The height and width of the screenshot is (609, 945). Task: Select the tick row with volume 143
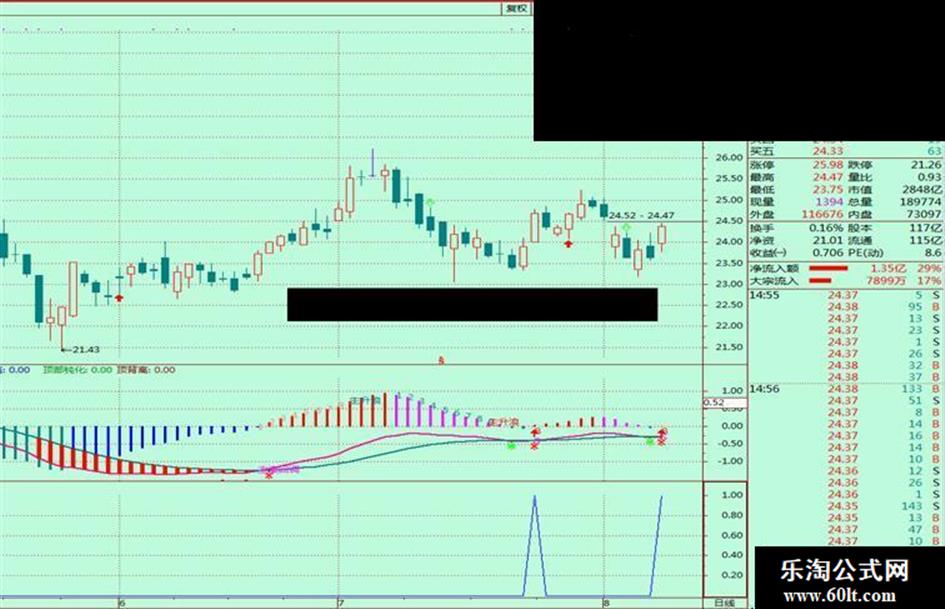pos(846,506)
